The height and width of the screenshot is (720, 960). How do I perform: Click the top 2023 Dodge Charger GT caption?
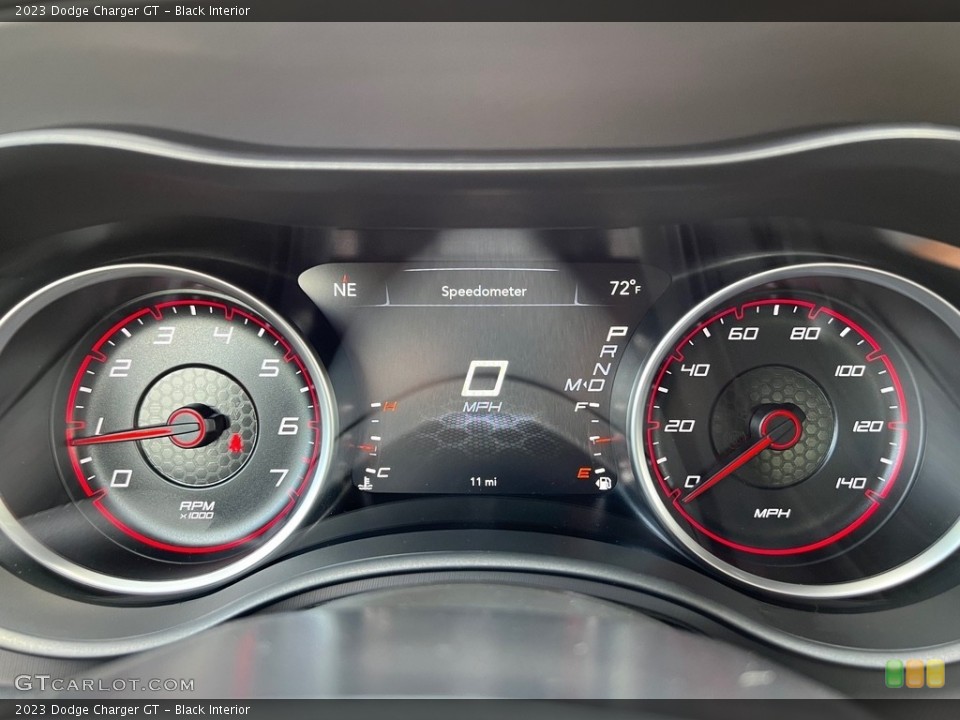[133, 10]
